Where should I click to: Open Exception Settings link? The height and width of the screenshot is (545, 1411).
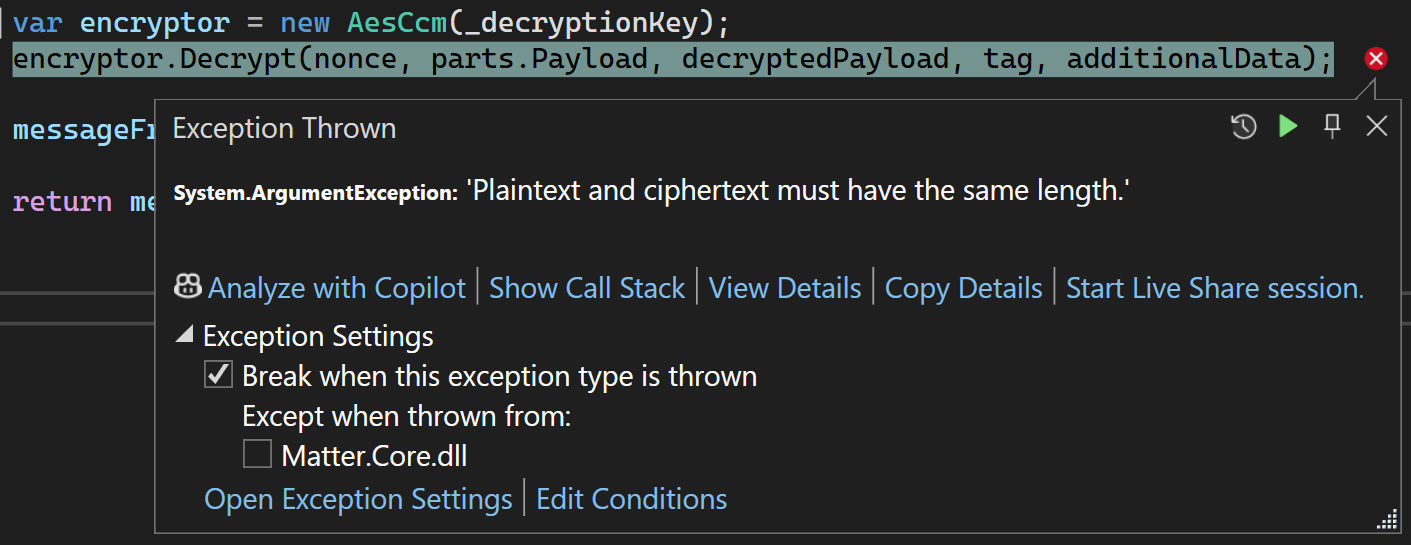click(x=358, y=498)
